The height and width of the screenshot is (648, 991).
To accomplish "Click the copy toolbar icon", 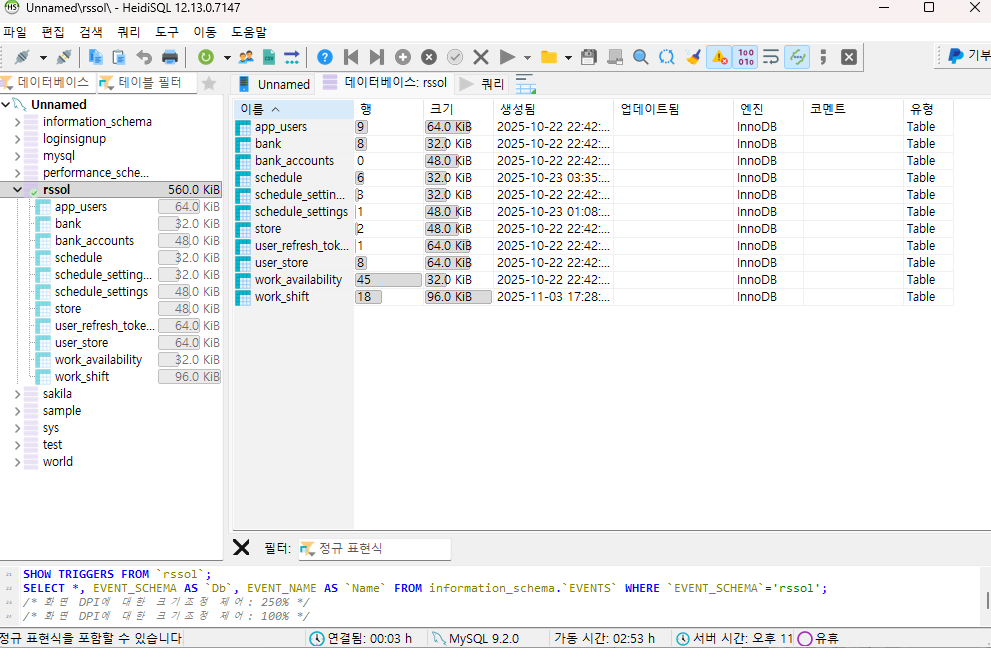I will [95, 57].
